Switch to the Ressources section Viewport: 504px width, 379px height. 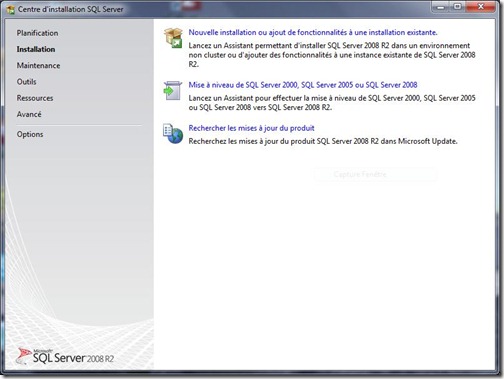click(35, 98)
